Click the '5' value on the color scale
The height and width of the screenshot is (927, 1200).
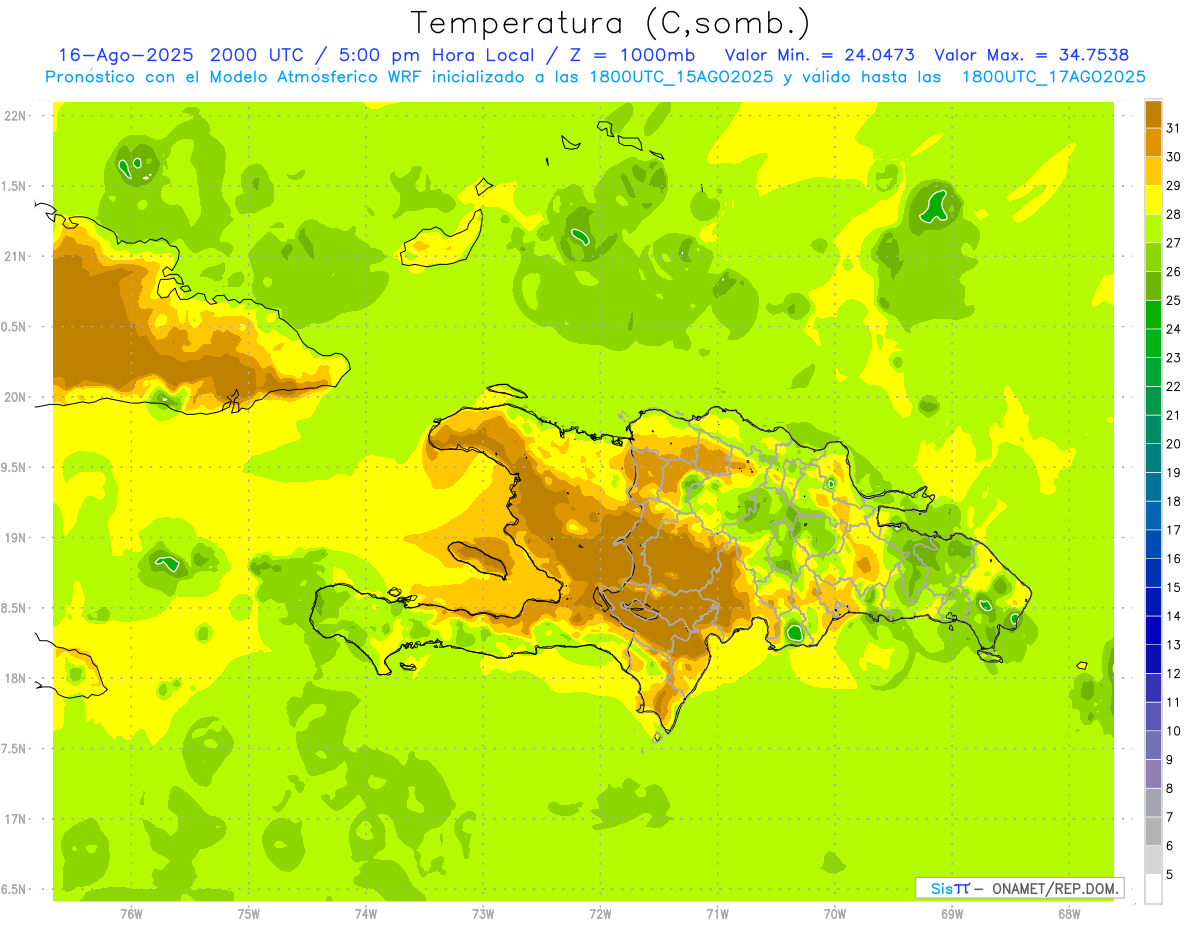pyautogui.click(x=1170, y=875)
